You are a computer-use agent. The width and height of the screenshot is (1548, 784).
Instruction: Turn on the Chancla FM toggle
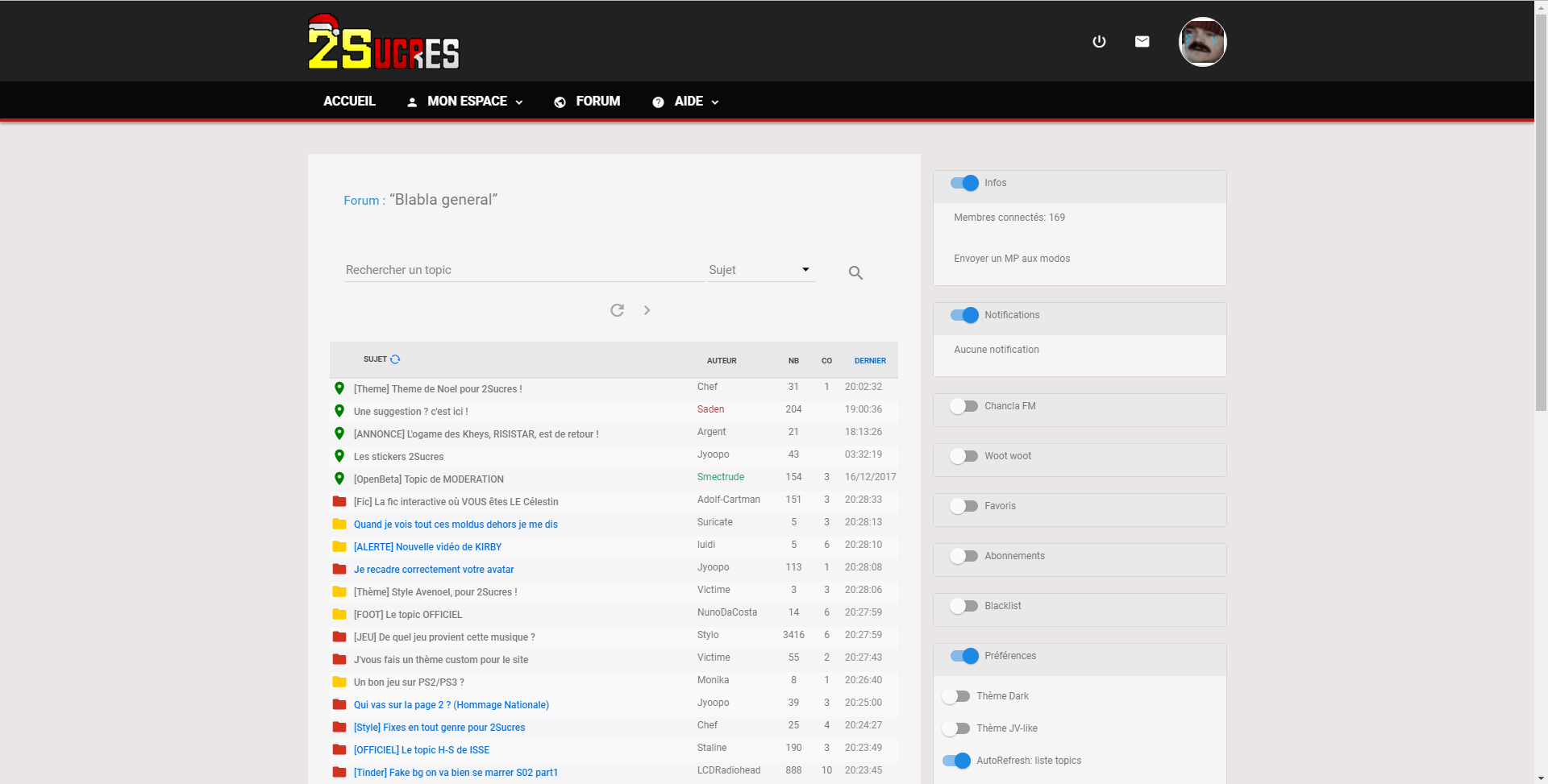click(963, 406)
